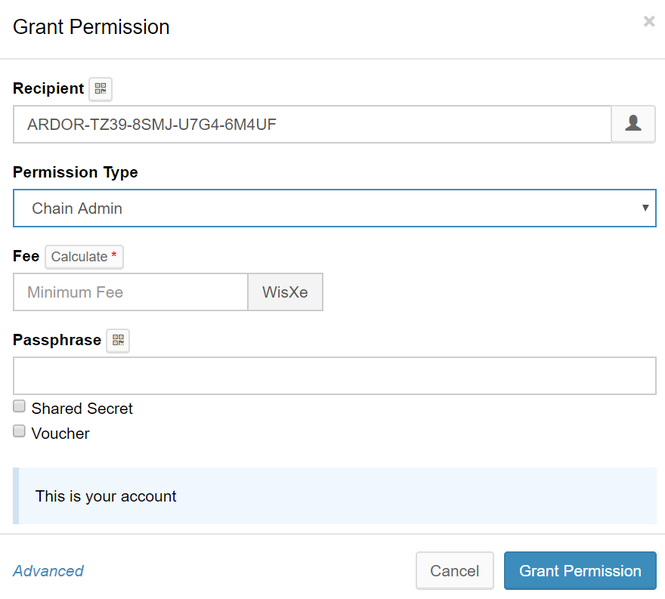This screenshot has width=665, height=599.
Task: Click the Grant Permission dialog title
Action: (91, 27)
